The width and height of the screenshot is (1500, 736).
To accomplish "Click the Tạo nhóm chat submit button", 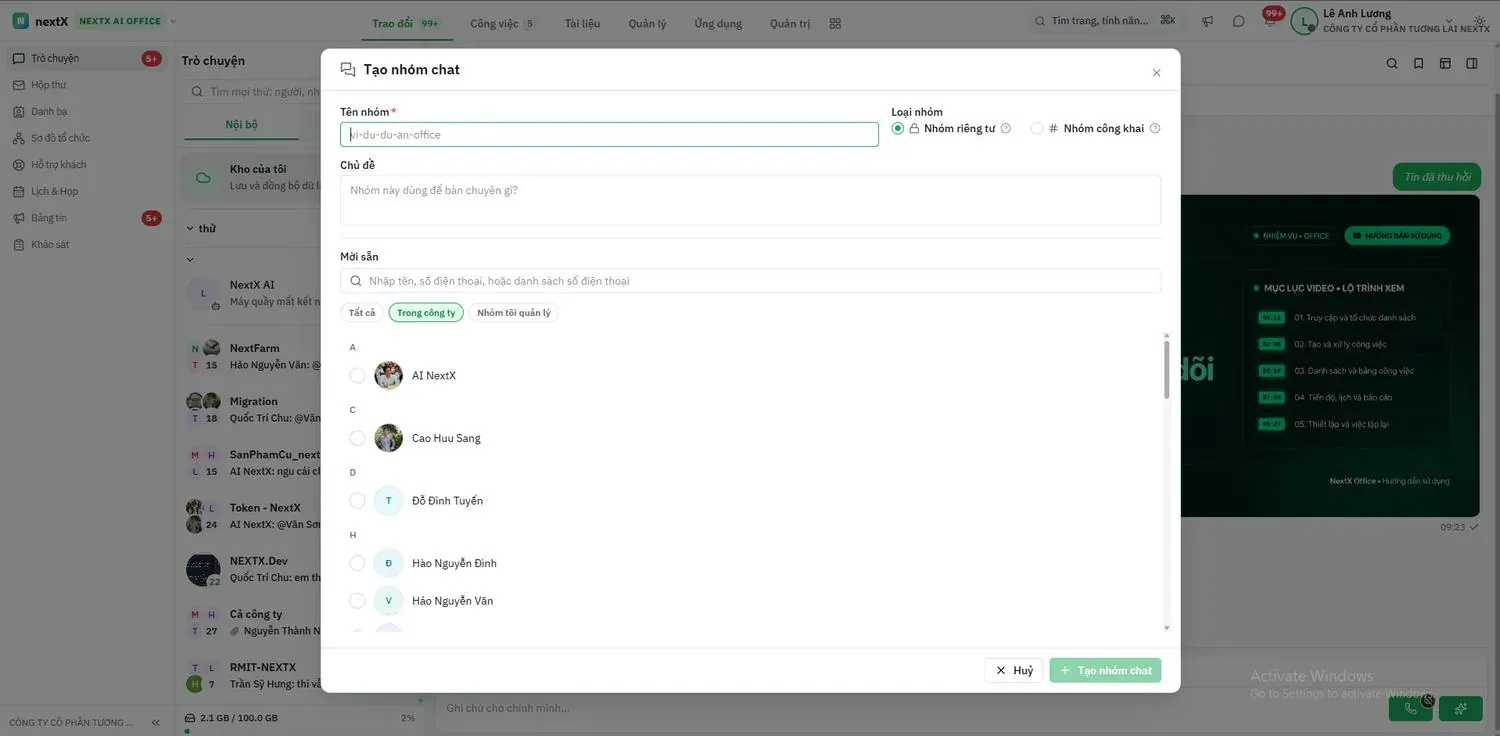I will 1105,670.
